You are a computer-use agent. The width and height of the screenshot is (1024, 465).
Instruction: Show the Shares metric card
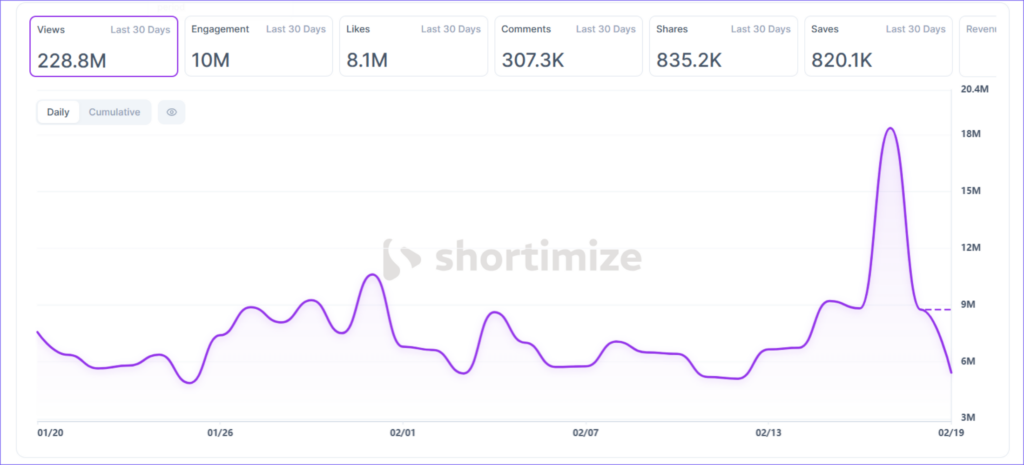pos(723,46)
